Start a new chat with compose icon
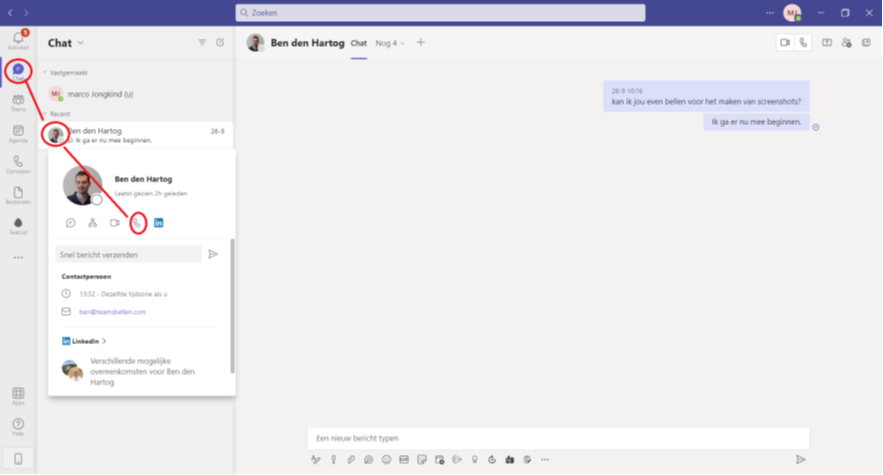This screenshot has height=475, width=883. (x=221, y=43)
